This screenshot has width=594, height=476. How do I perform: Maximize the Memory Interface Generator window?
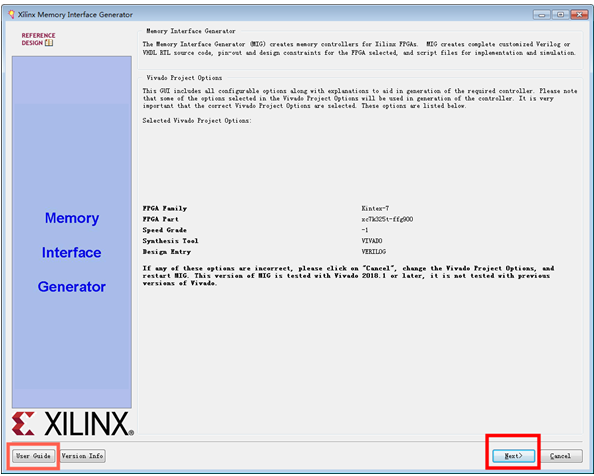pyautogui.click(x=560, y=15)
